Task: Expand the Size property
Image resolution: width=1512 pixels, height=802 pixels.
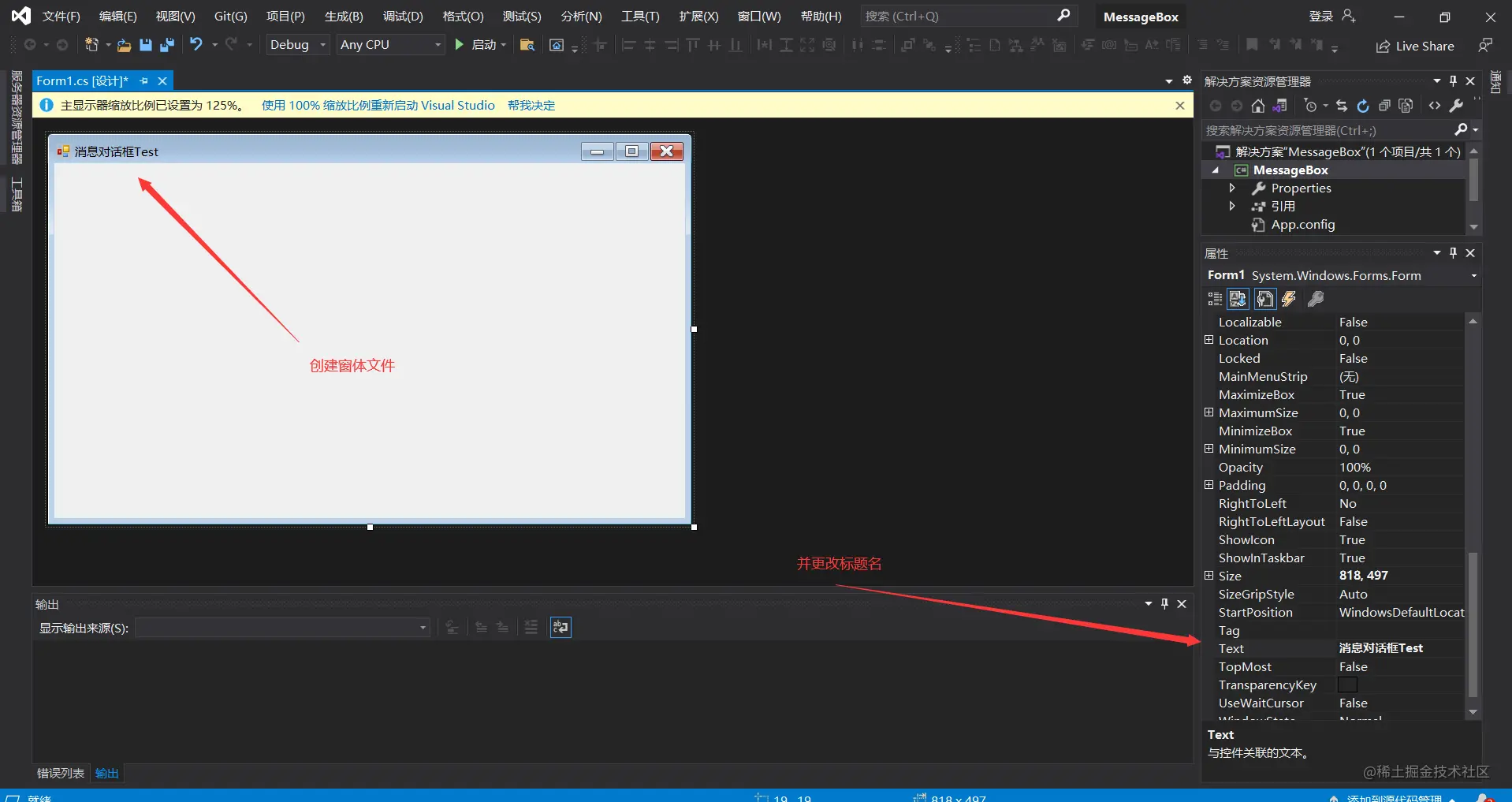Action: coord(1208,576)
